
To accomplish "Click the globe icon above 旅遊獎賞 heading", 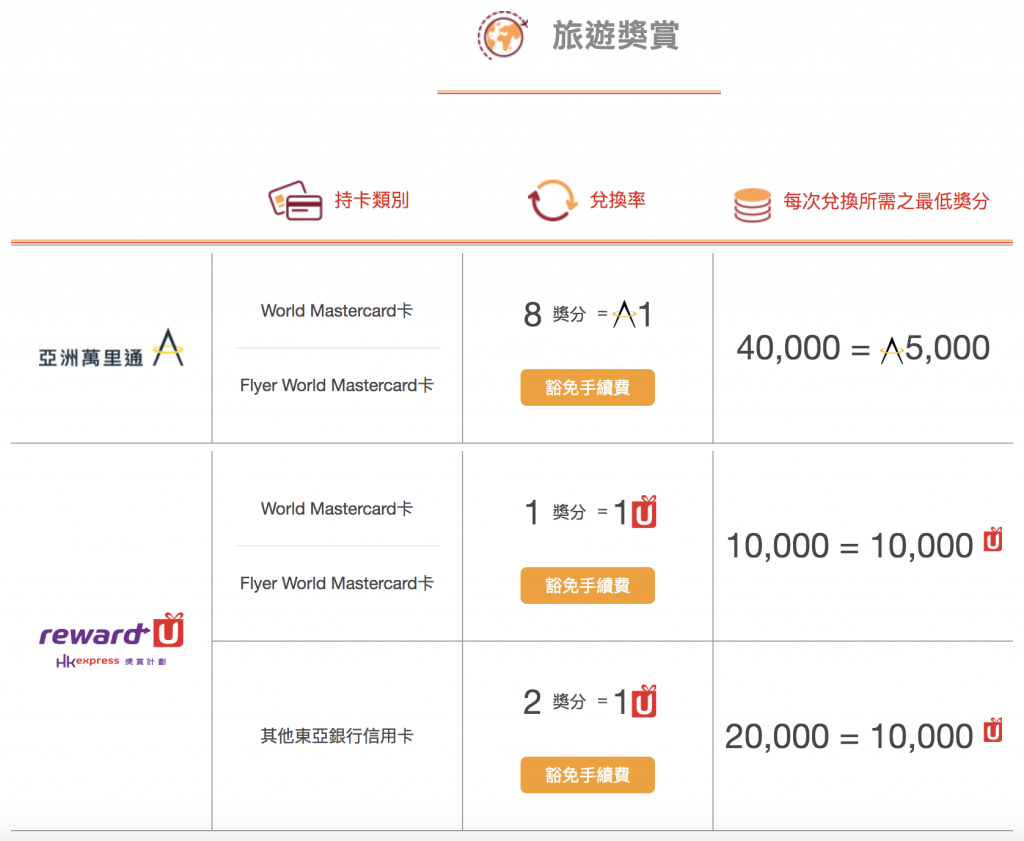I will pos(502,33).
